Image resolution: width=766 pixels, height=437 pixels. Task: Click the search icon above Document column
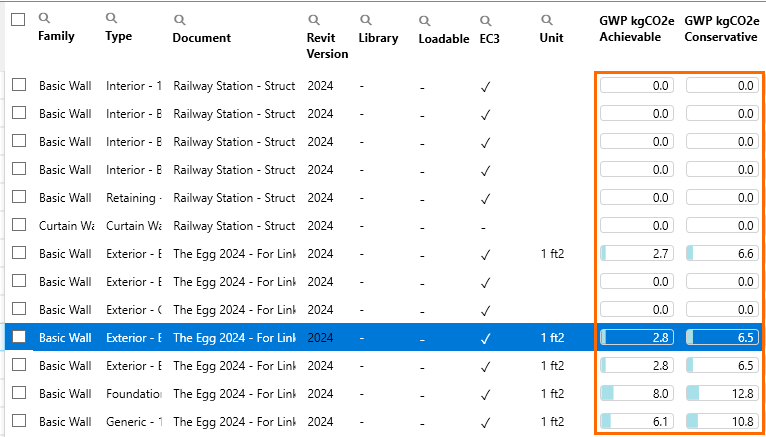pos(179,20)
